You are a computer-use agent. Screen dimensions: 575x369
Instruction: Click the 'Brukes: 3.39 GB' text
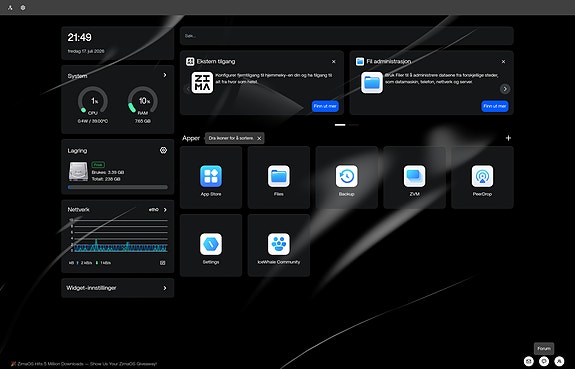coord(108,172)
